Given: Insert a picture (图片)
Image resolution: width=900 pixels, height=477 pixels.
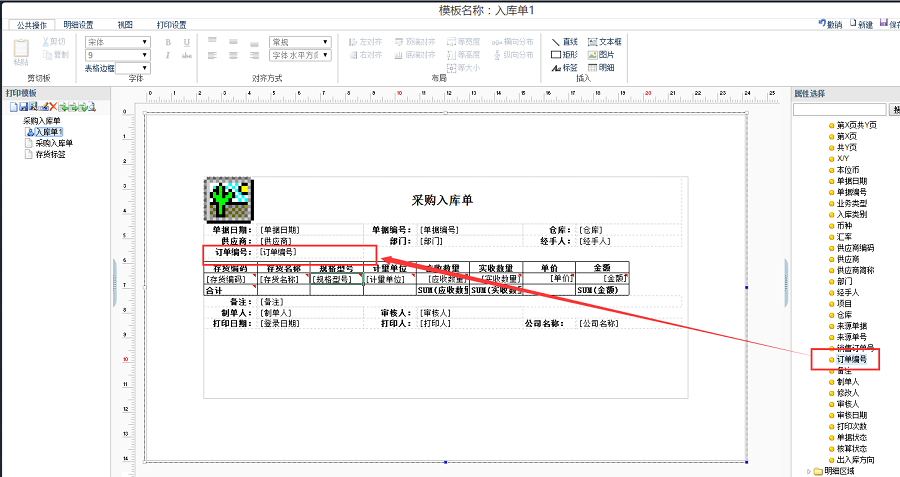Looking at the screenshot, I should (x=601, y=55).
